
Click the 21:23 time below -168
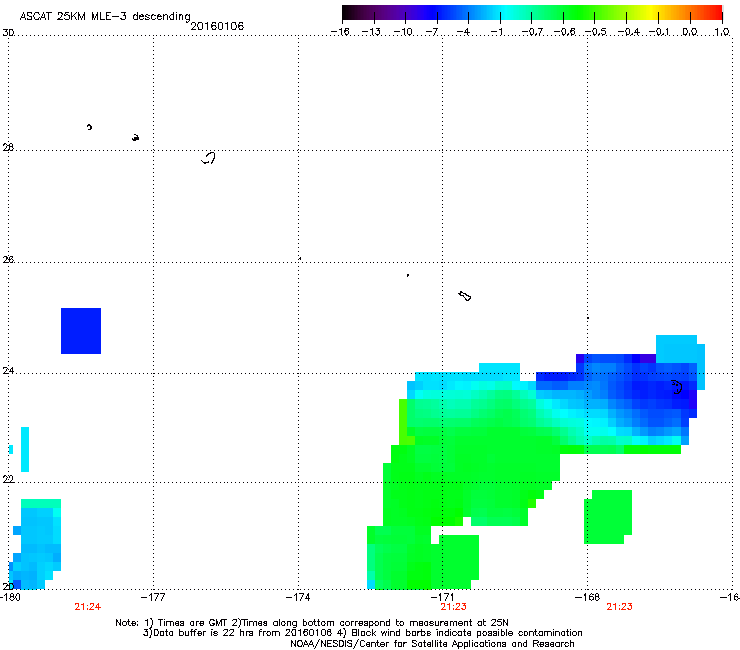(620, 607)
